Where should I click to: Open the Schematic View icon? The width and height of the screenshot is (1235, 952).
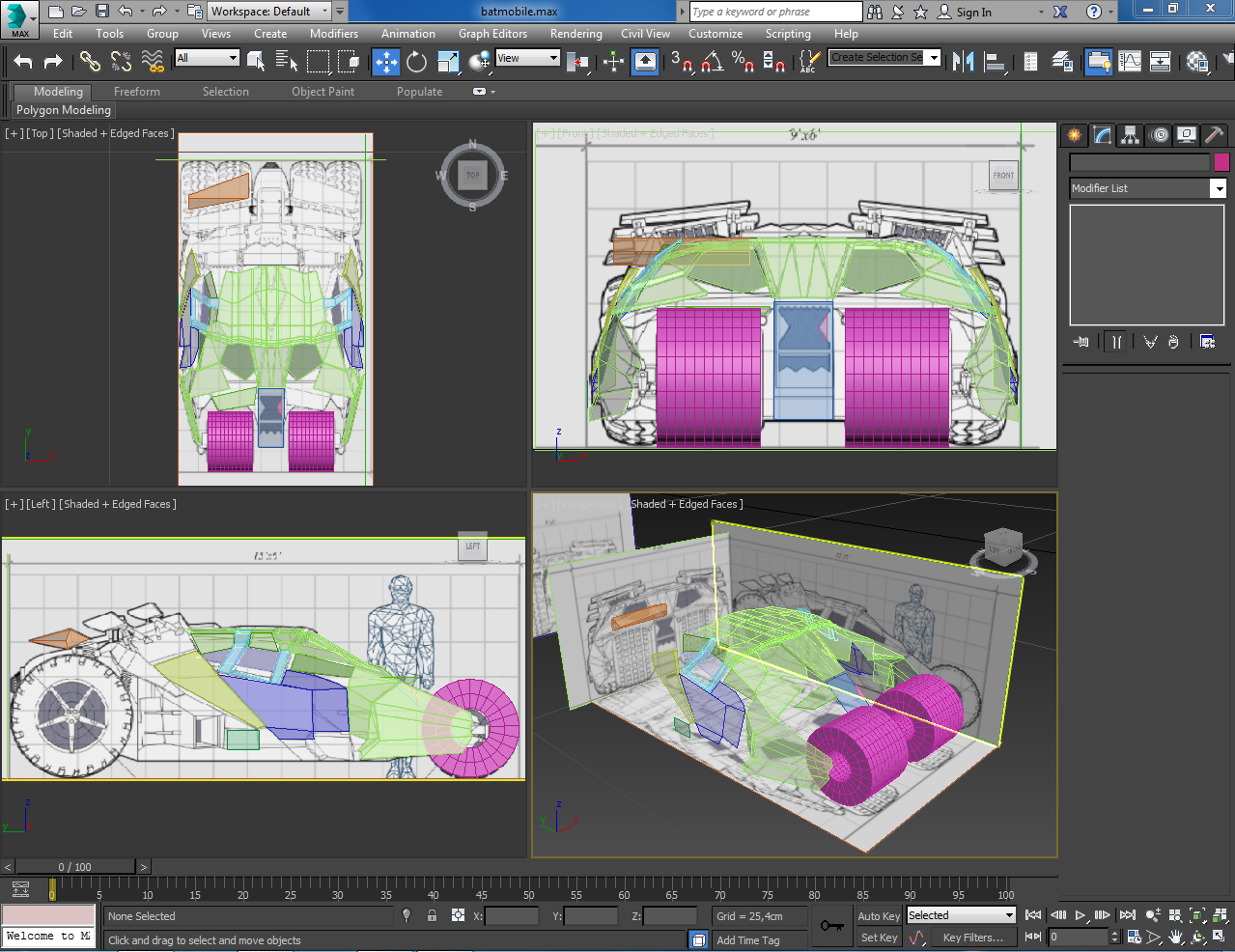click(1161, 62)
